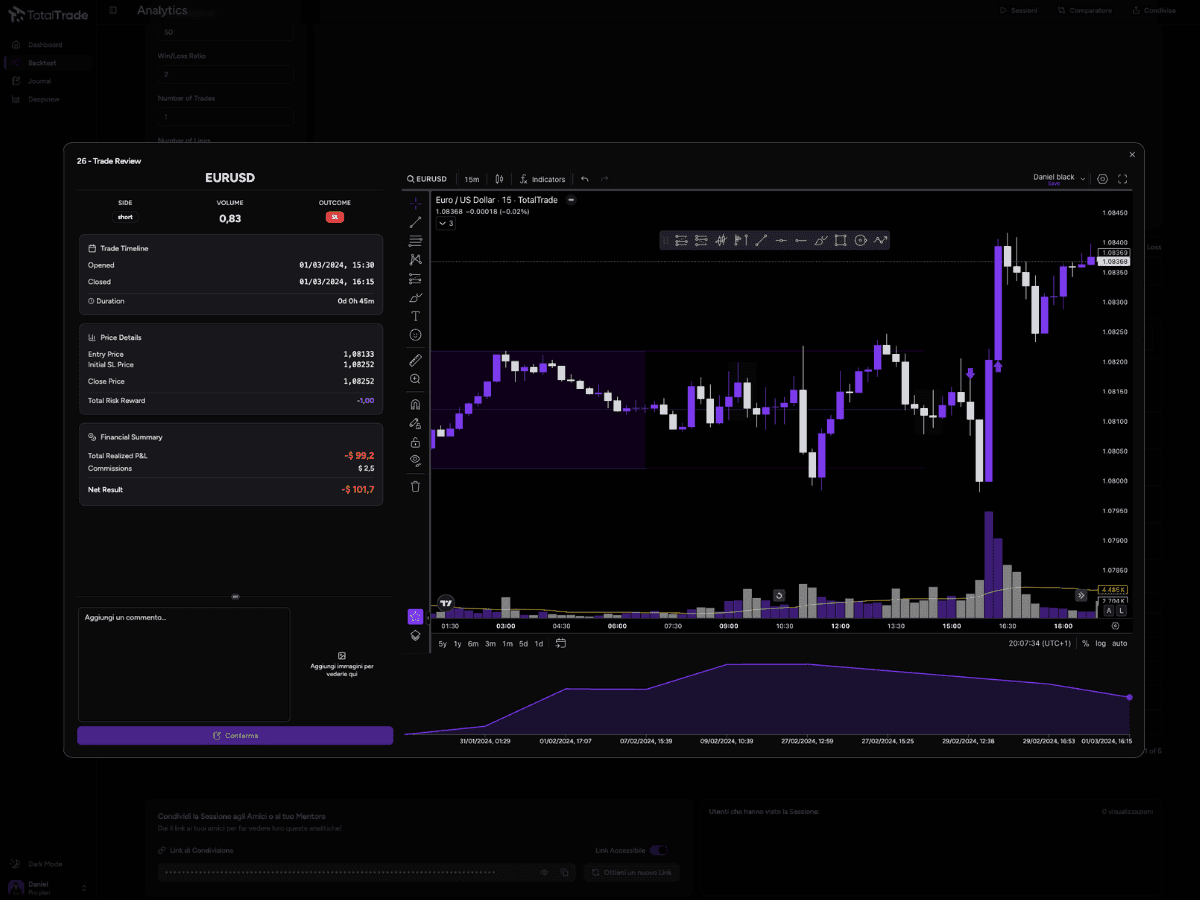Click the chart Redo arrow
This screenshot has height=900, width=1200.
click(604, 179)
